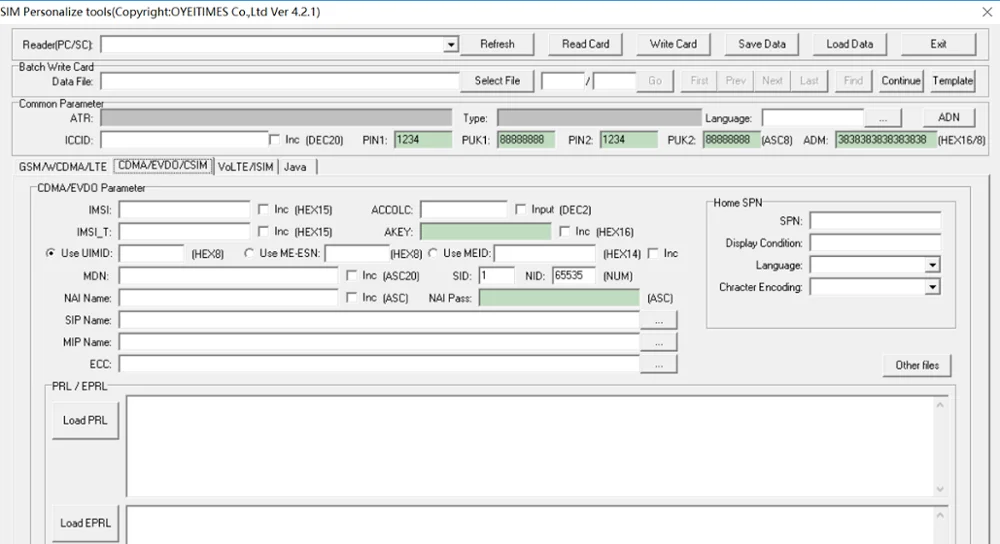Switch to the GSM/WCDMA/LTE tab
Screen dimensions: 1000x544
(x=62, y=167)
